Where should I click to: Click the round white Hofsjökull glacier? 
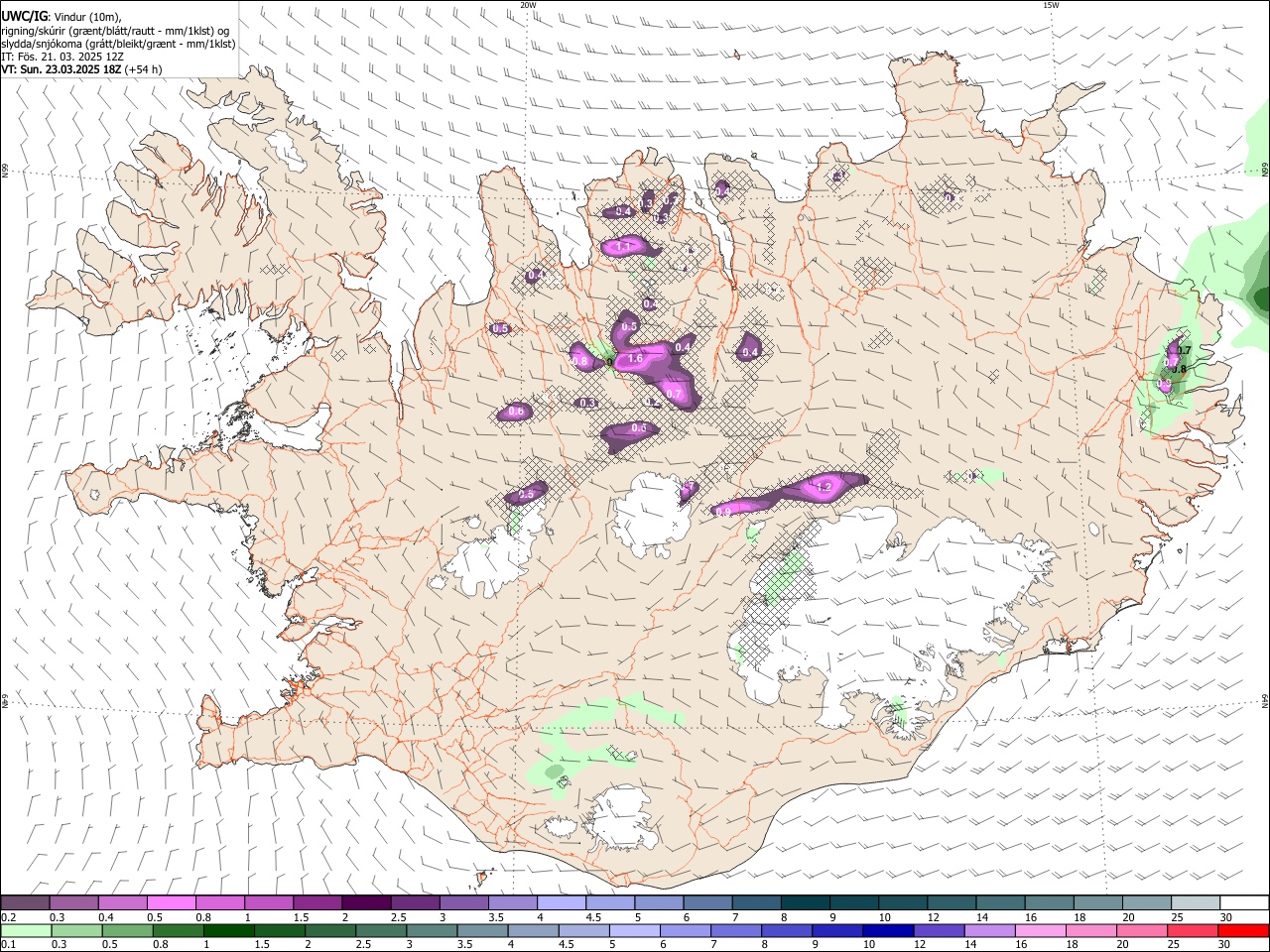tap(650, 514)
